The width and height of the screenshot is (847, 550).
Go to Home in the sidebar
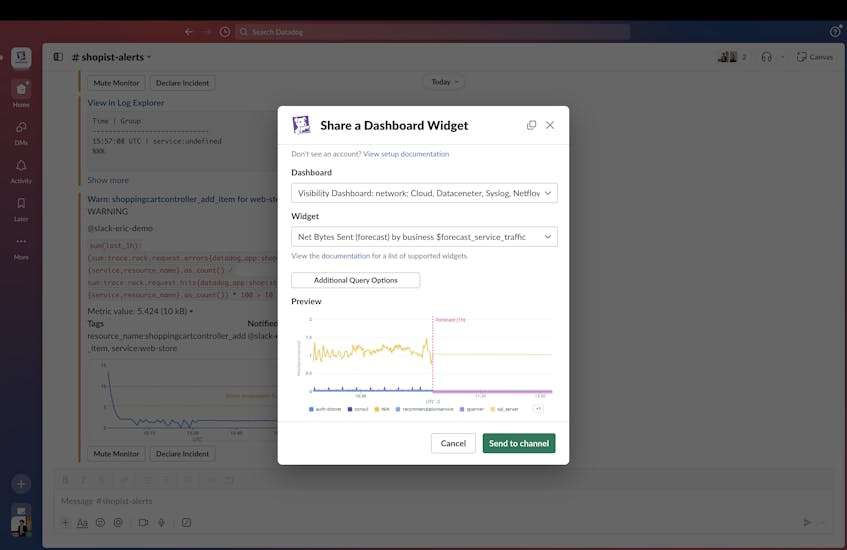click(21, 93)
